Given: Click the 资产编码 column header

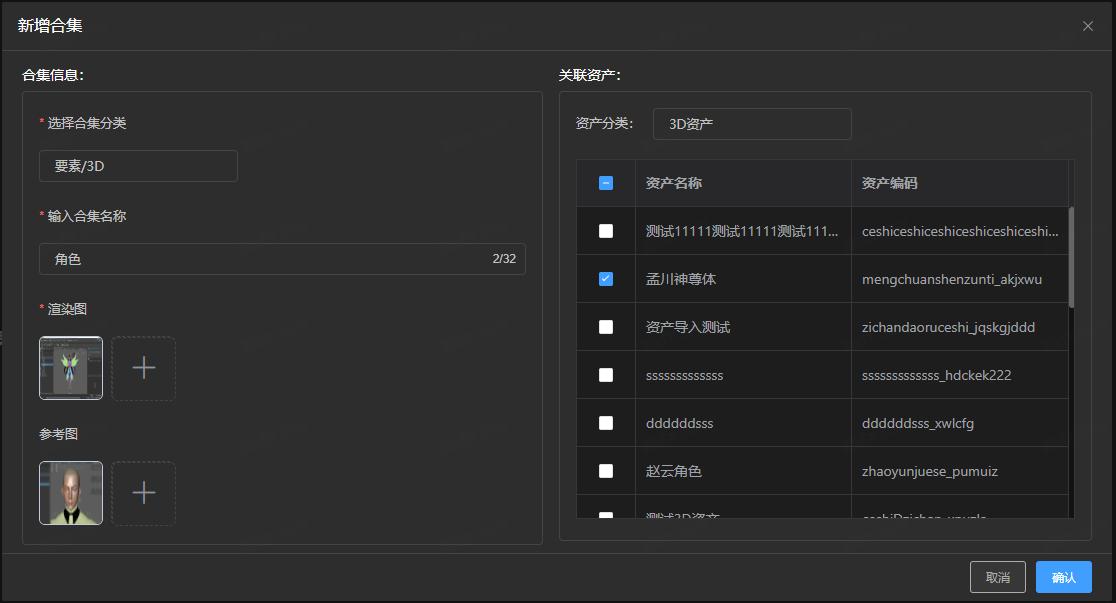Looking at the screenshot, I should pos(889,183).
